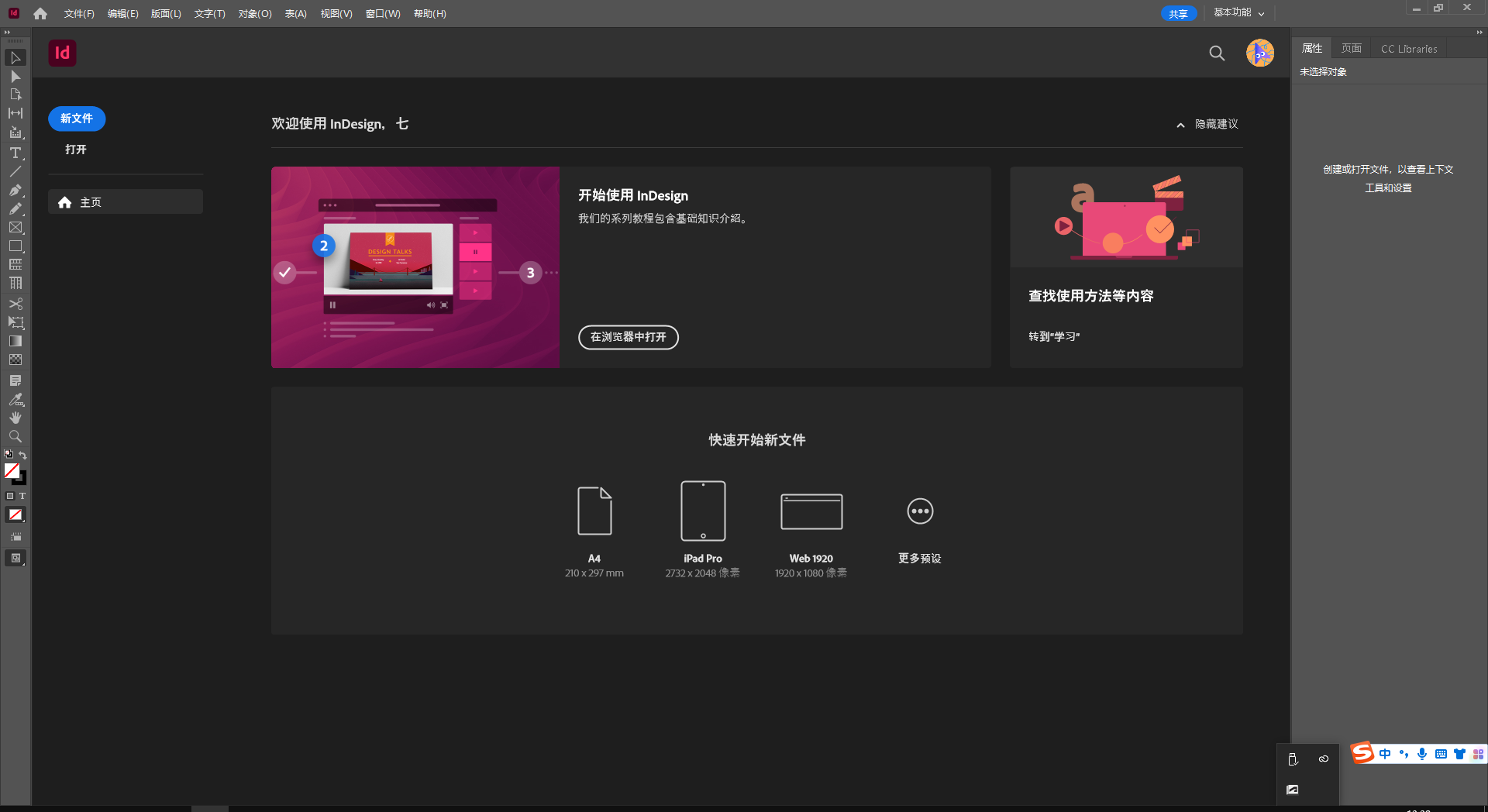Select 主页 in the sidebar
This screenshot has width=1488, height=812.
pos(126,201)
